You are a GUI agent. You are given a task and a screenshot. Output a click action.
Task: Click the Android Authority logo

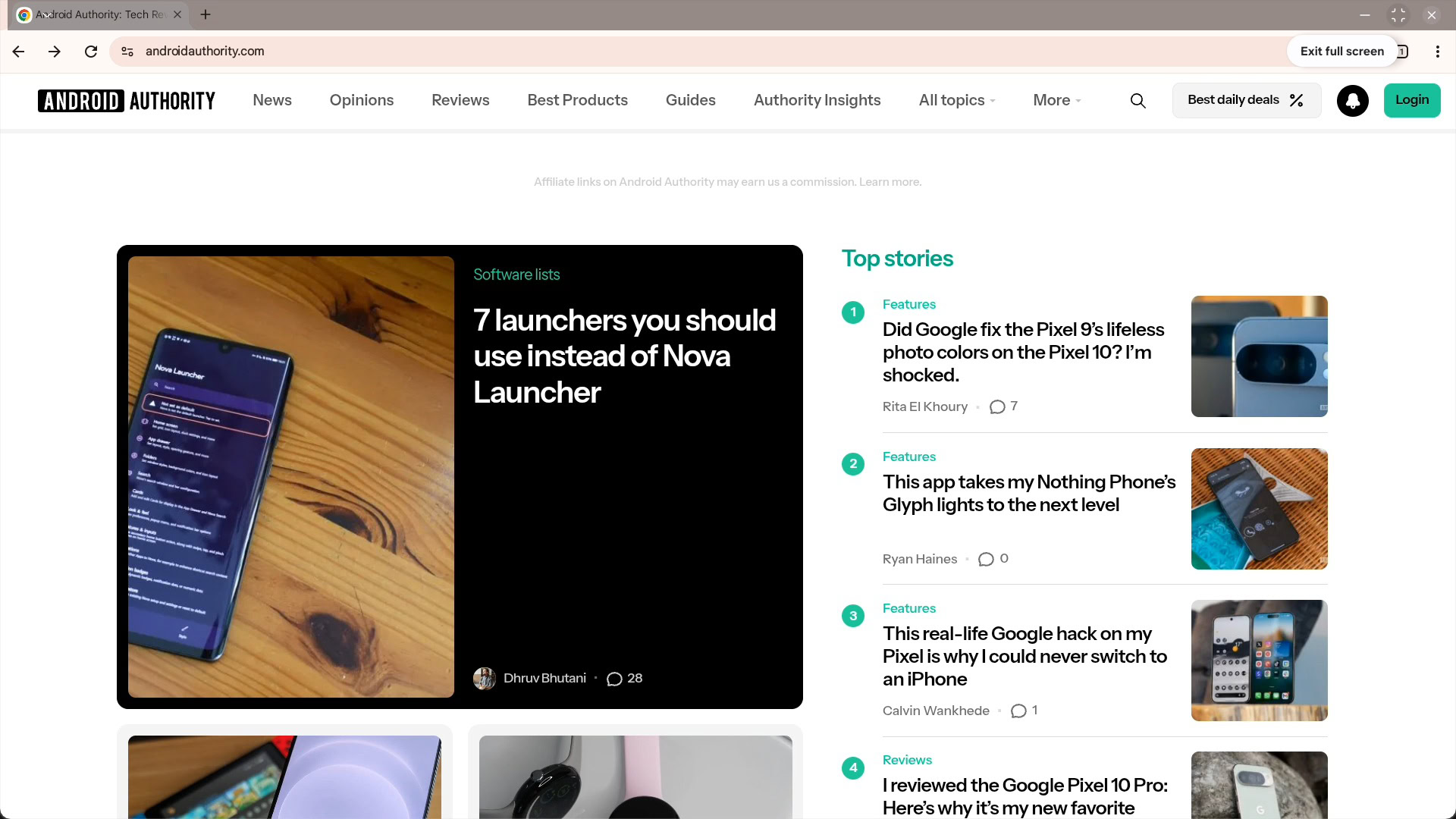127,101
